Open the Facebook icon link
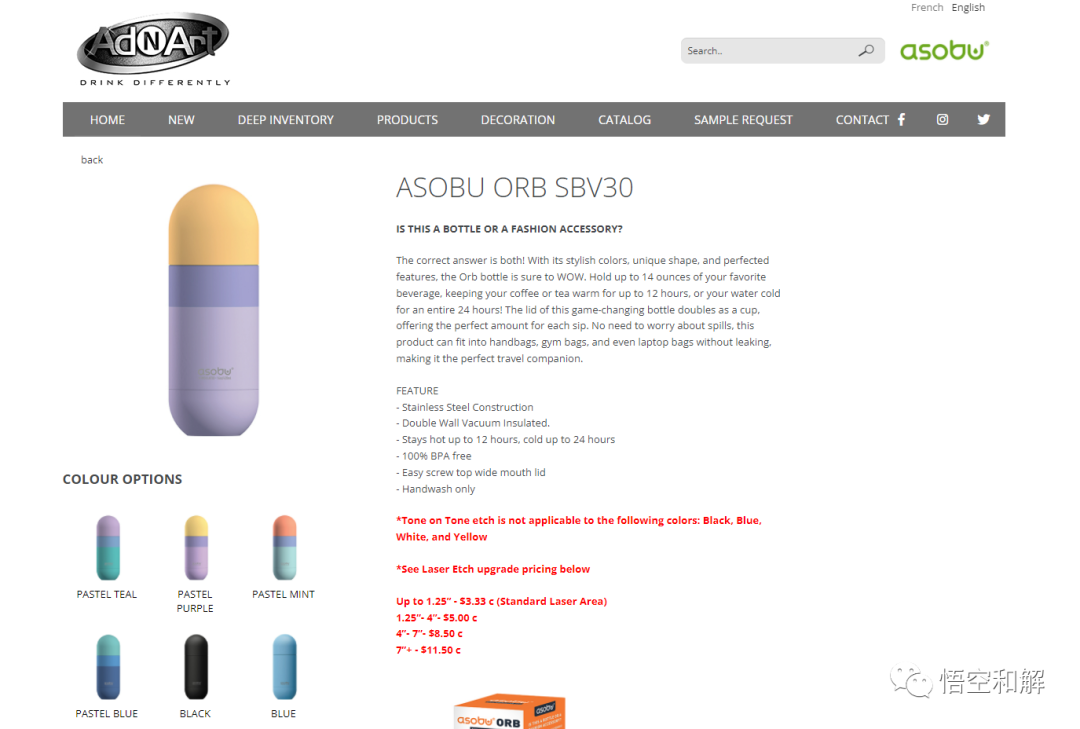The width and height of the screenshot is (1080, 729). (901, 119)
